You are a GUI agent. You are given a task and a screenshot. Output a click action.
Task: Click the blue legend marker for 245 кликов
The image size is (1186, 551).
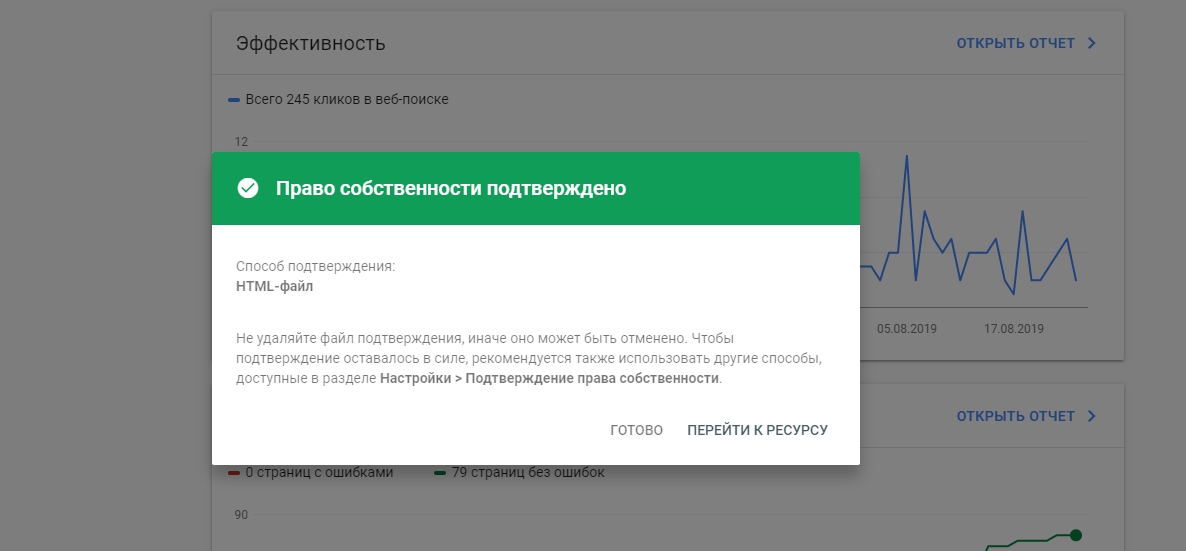click(x=234, y=100)
